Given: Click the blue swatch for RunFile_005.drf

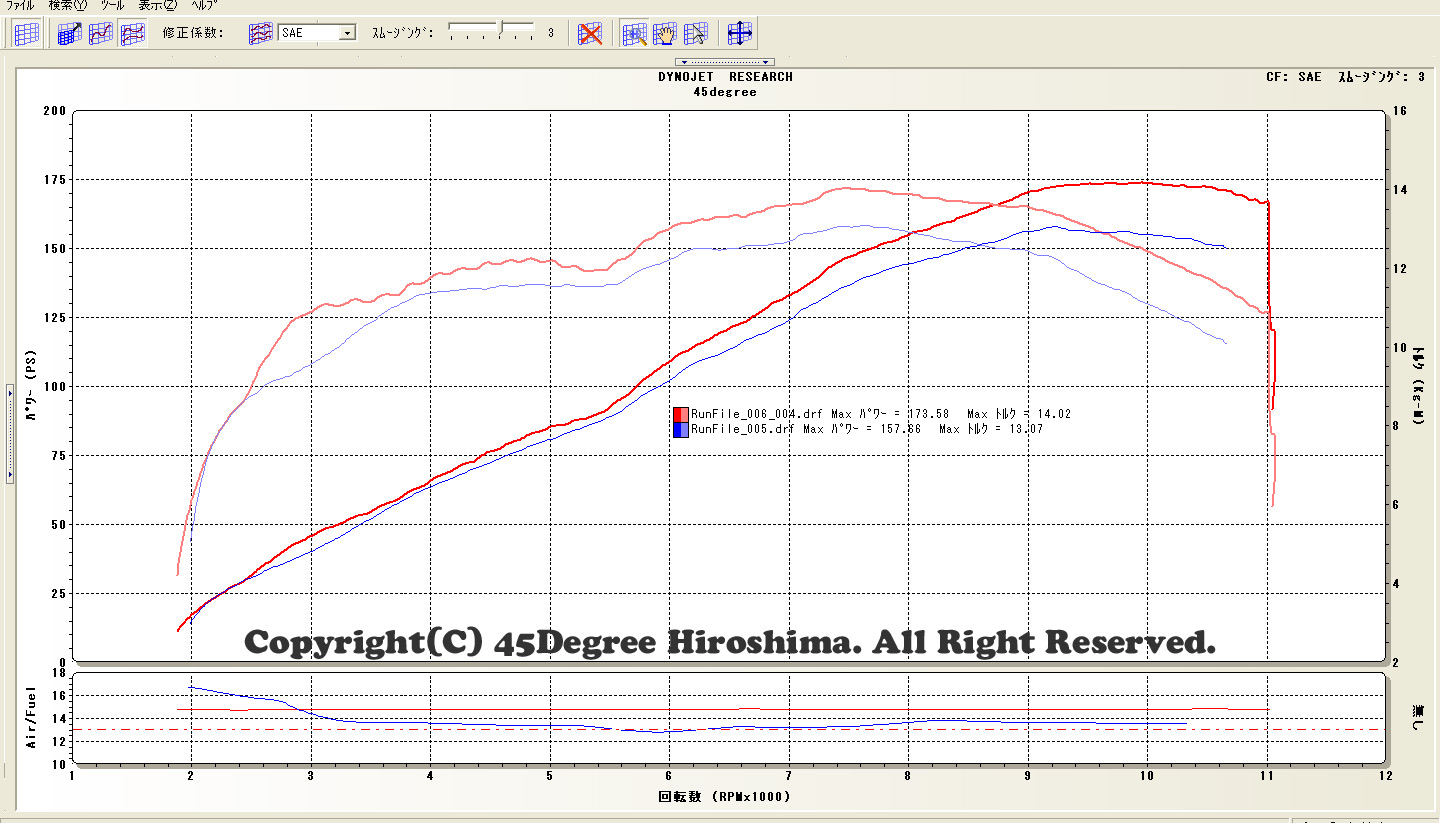Looking at the screenshot, I should pyautogui.click(x=680, y=429).
